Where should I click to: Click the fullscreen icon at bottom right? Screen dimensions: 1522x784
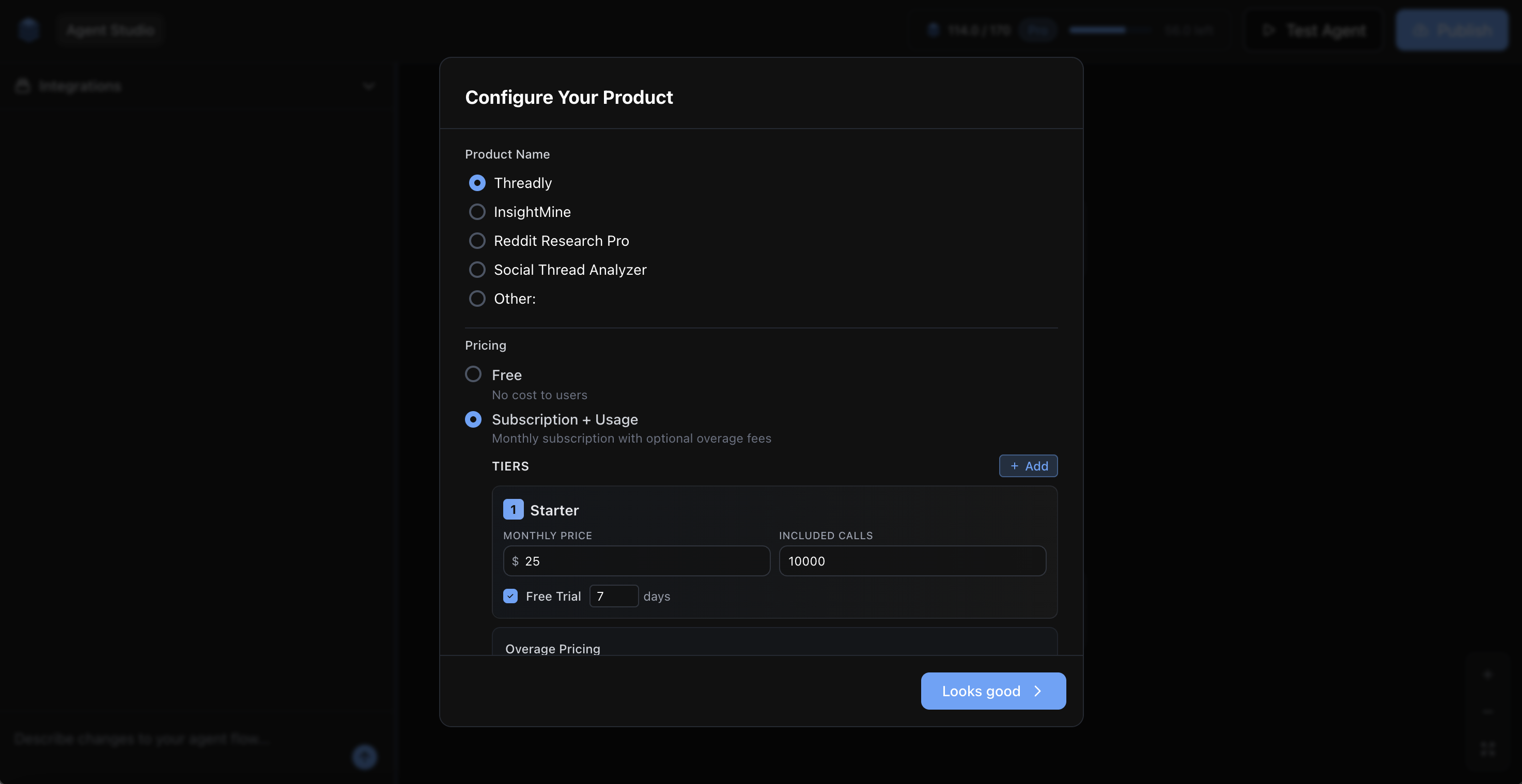pos(1488,748)
